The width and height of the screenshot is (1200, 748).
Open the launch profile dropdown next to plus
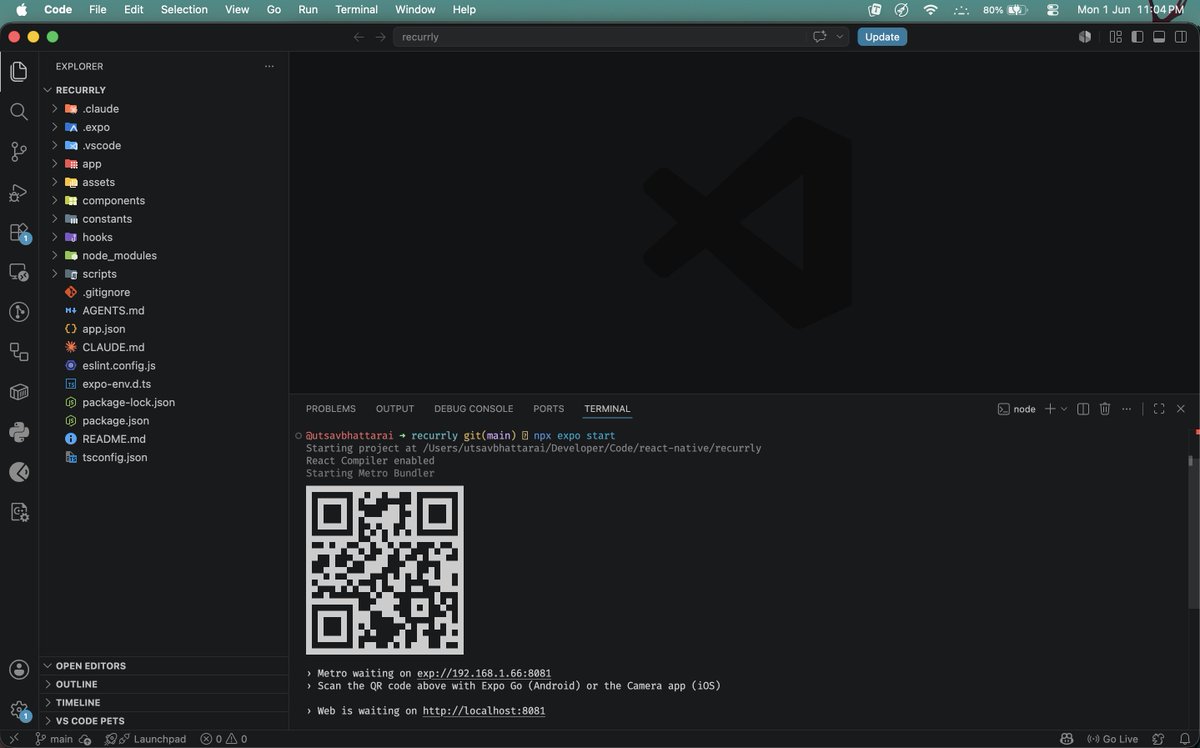coord(1064,409)
